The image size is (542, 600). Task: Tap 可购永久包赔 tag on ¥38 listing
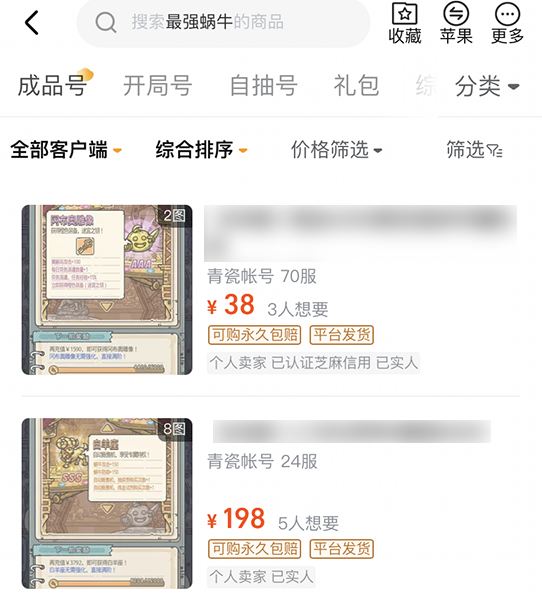(255, 335)
